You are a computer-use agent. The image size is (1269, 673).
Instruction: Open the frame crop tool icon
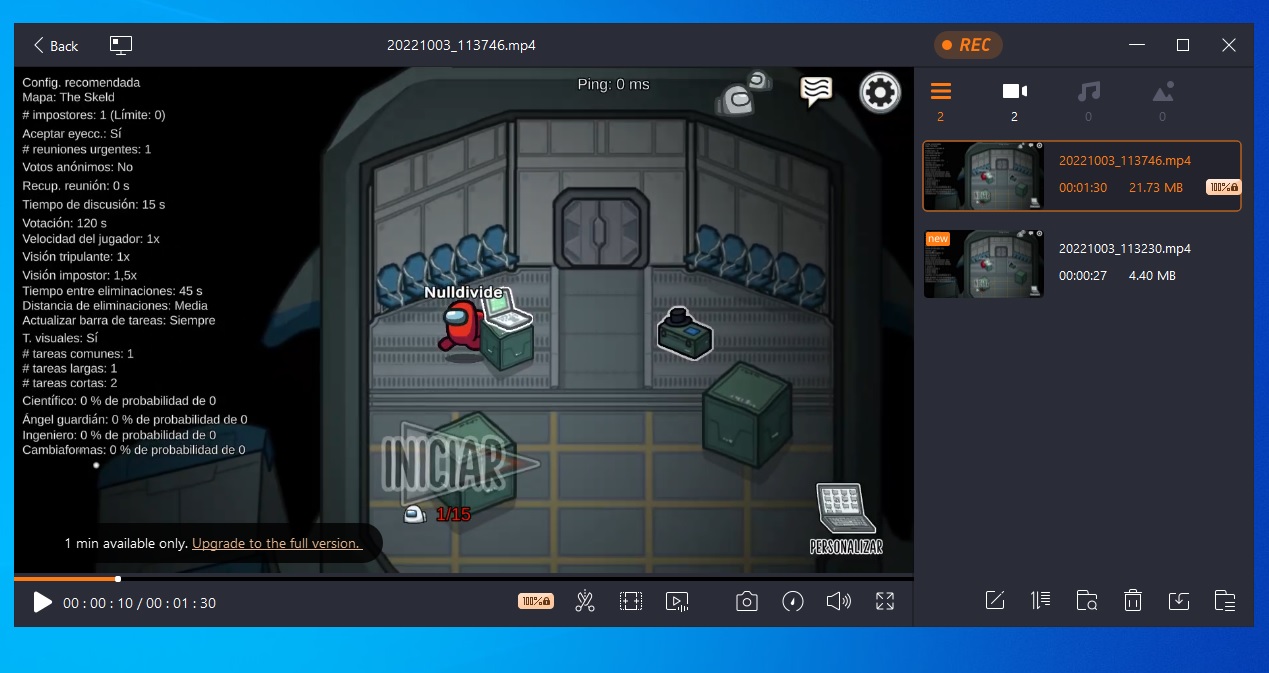tap(630, 601)
